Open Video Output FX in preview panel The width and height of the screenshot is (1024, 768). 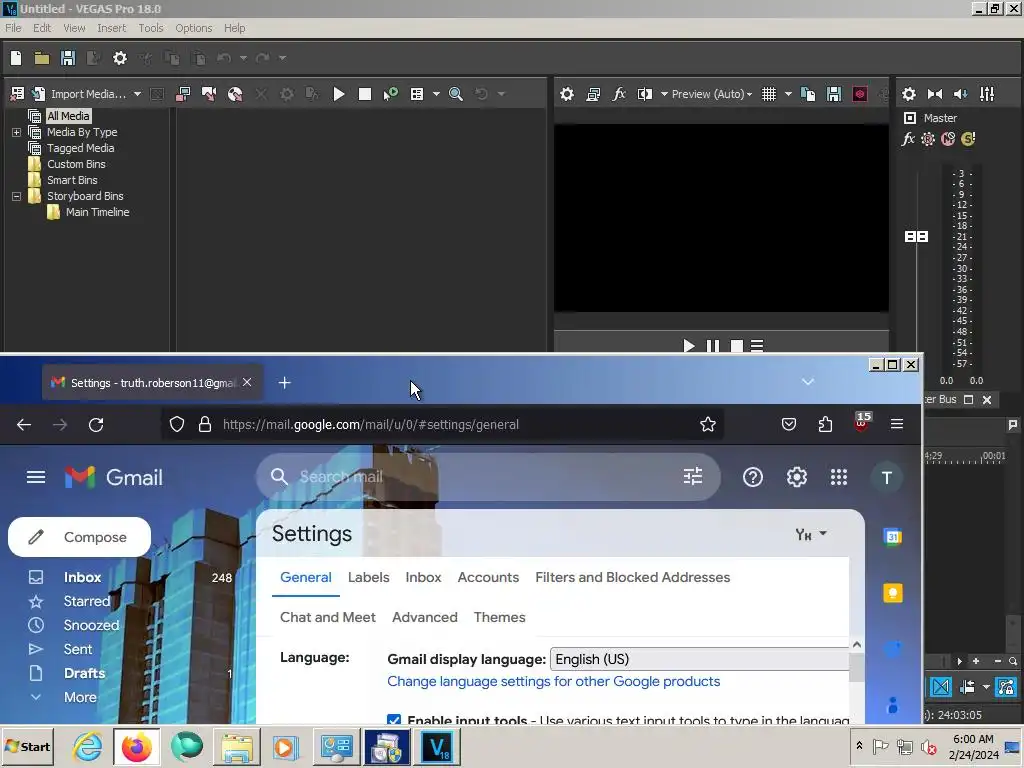click(619, 94)
